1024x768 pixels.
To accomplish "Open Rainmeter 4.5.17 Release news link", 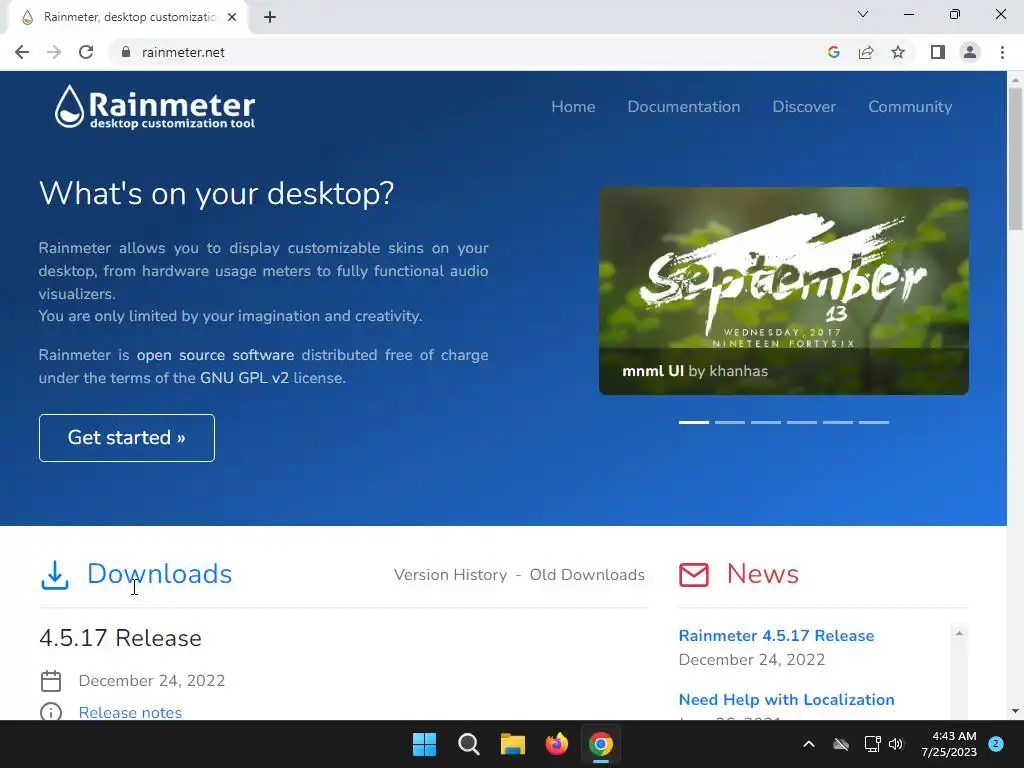I will coord(776,635).
